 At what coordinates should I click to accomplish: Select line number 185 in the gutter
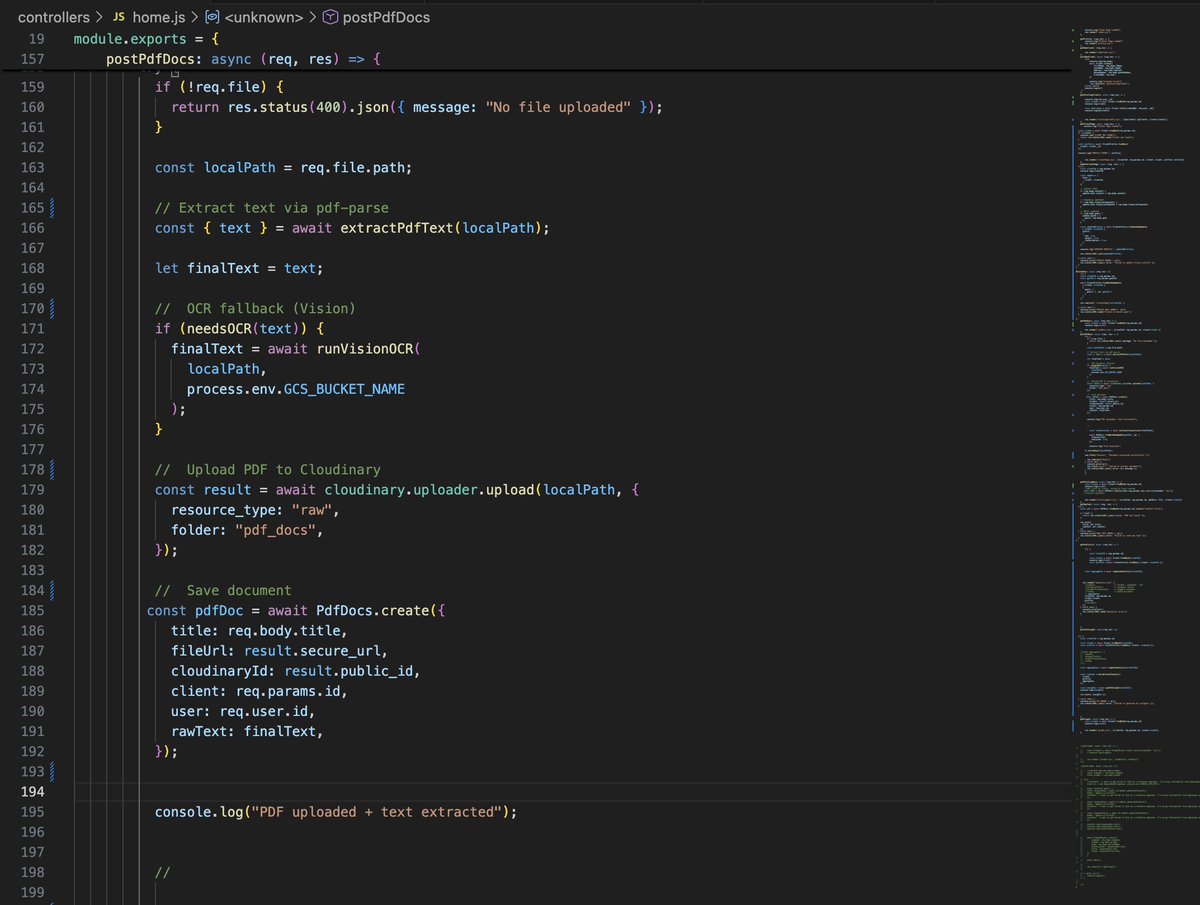[32, 610]
